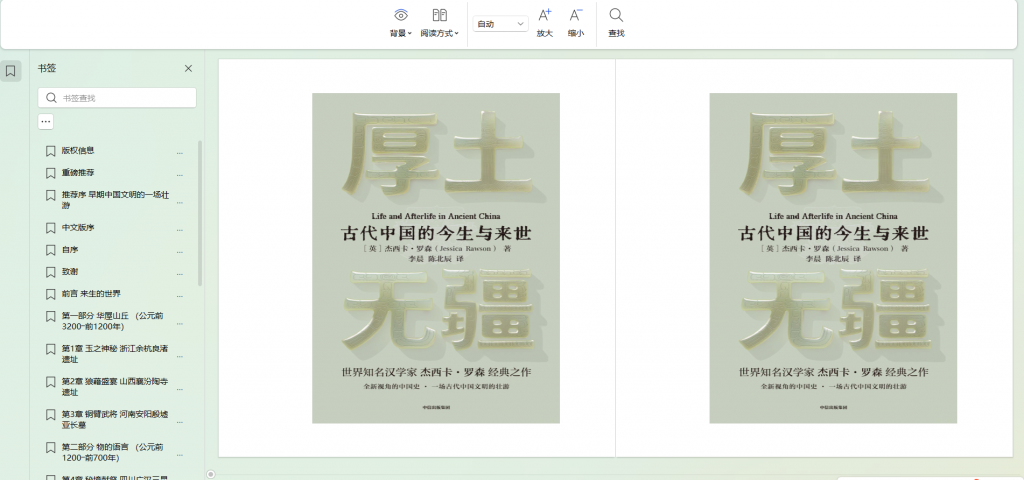Image resolution: width=1024 pixels, height=480 pixels.
Task: Open the 阅读方式 reading mode book icon
Action: [440, 15]
